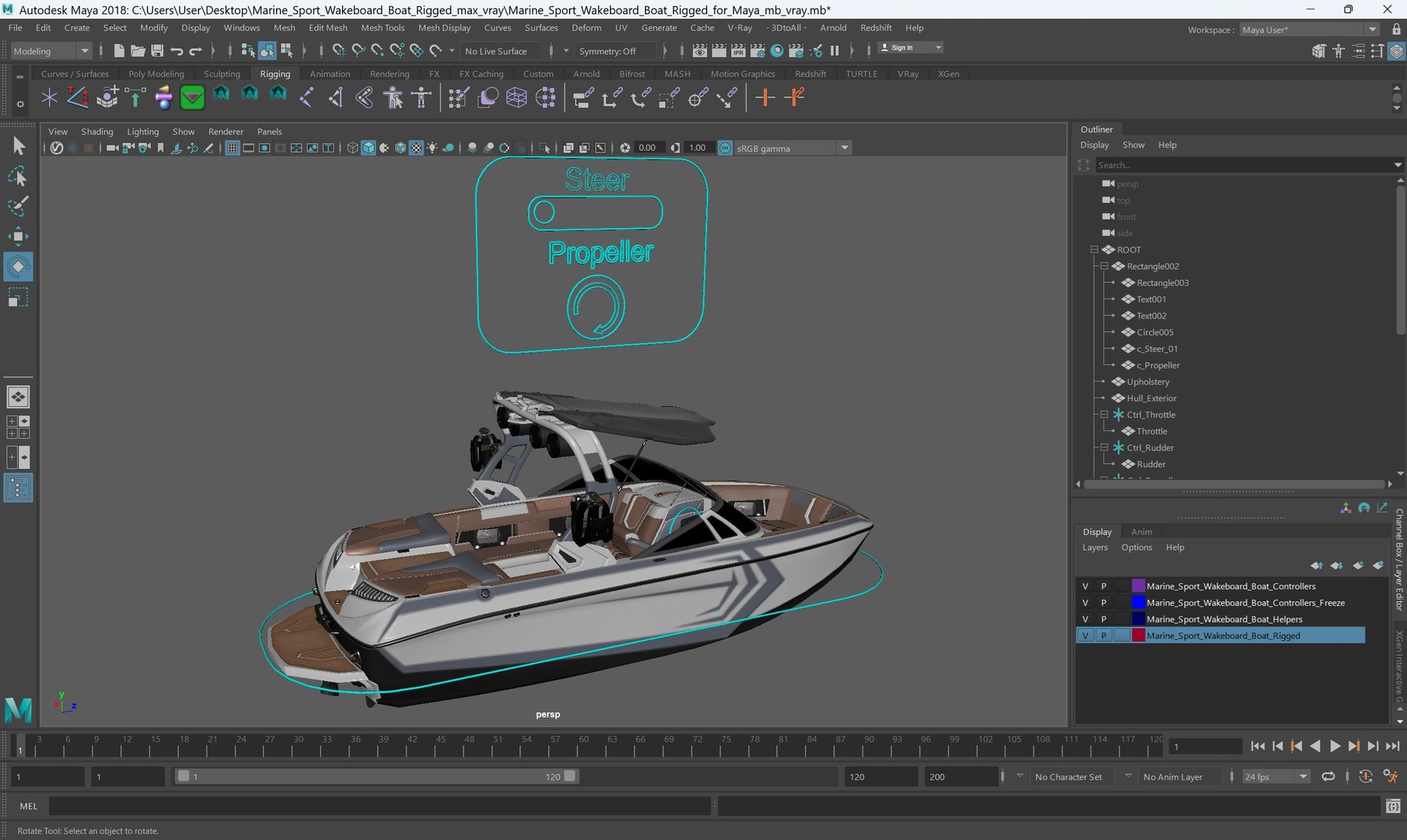
Task: Activate the Move tool in toolbox
Action: [x=19, y=236]
